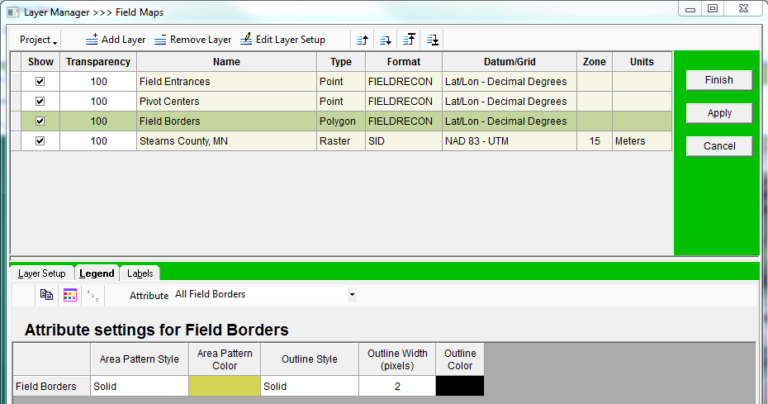Click the Field Borders row label in legend

point(51,386)
